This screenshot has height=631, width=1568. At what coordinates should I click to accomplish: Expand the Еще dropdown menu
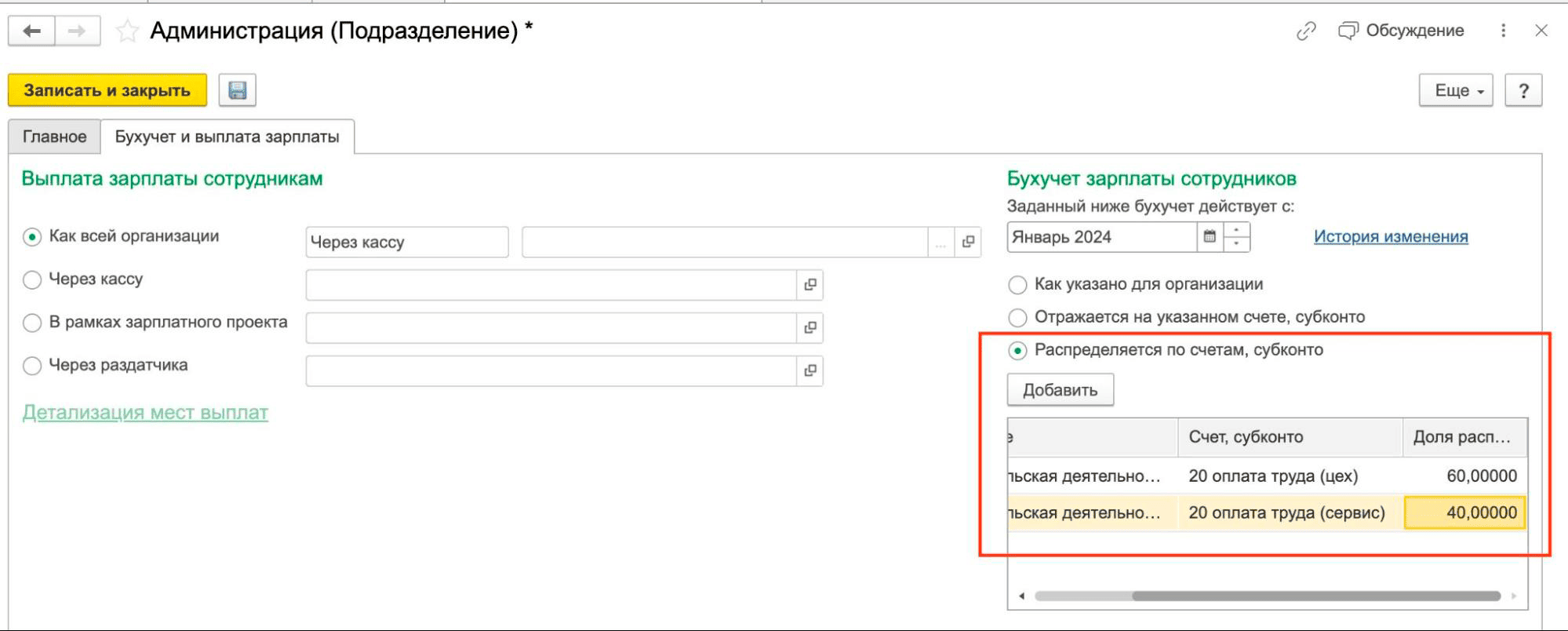click(1456, 91)
